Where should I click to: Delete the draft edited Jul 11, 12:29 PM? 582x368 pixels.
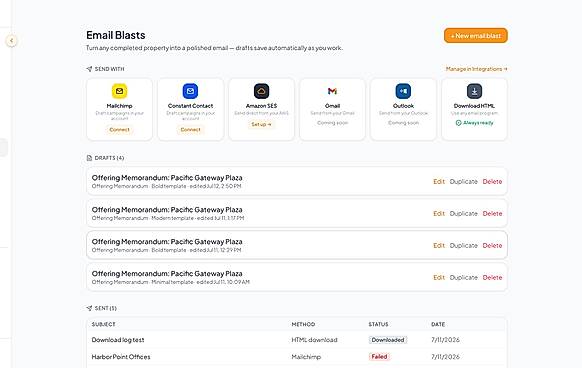point(492,245)
